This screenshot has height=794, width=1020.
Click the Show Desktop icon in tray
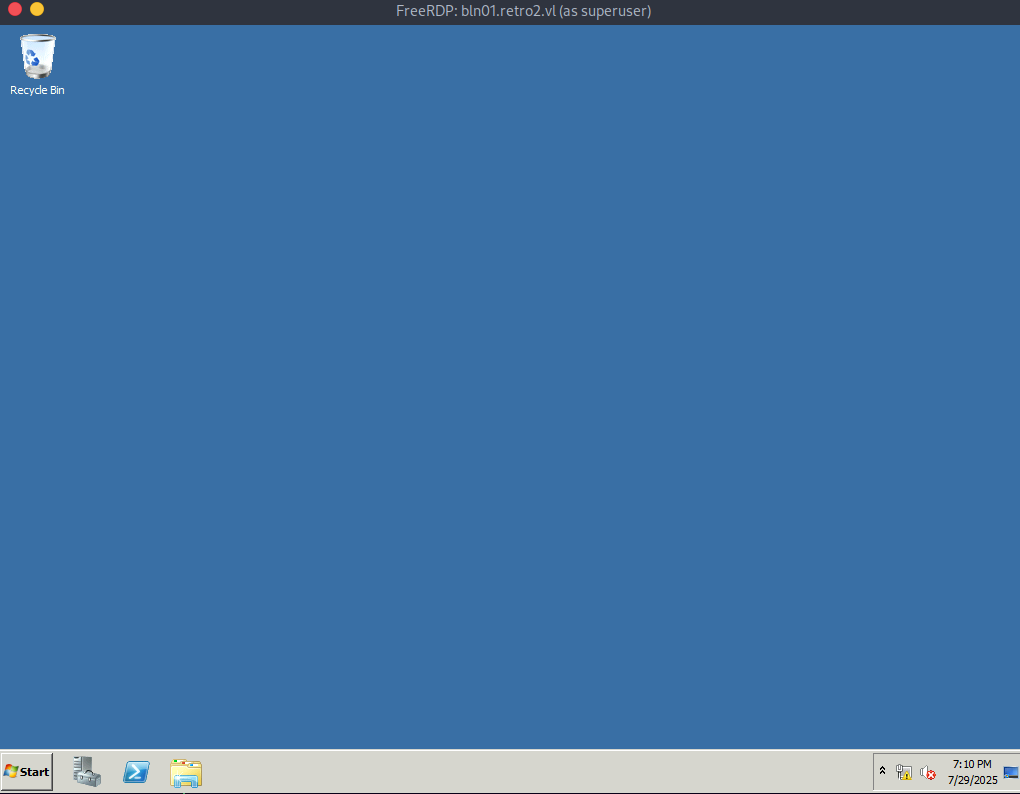point(1011,772)
